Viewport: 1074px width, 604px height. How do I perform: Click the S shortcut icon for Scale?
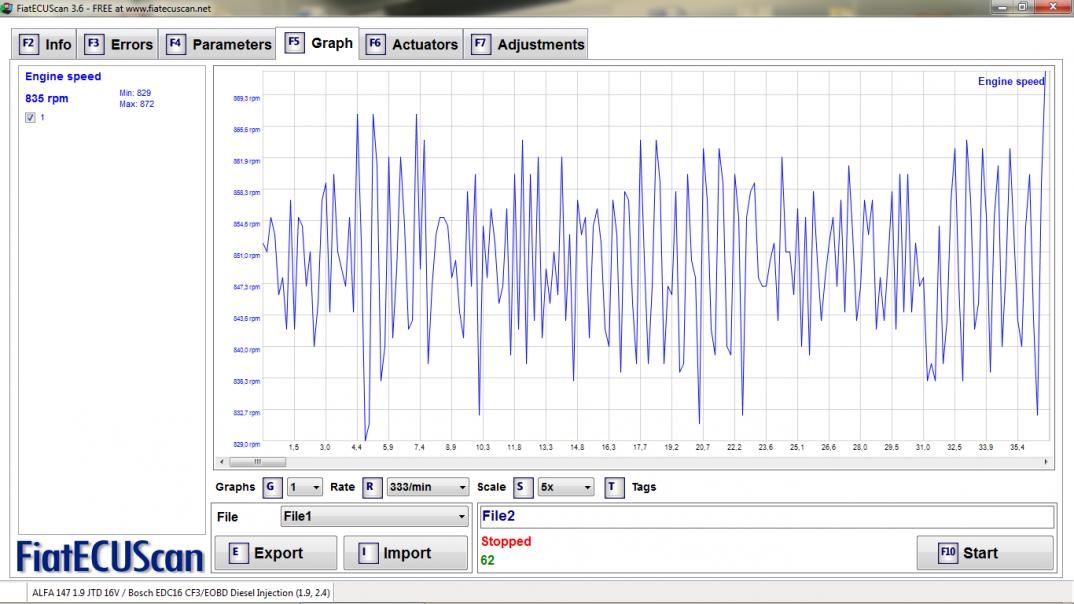(x=522, y=487)
